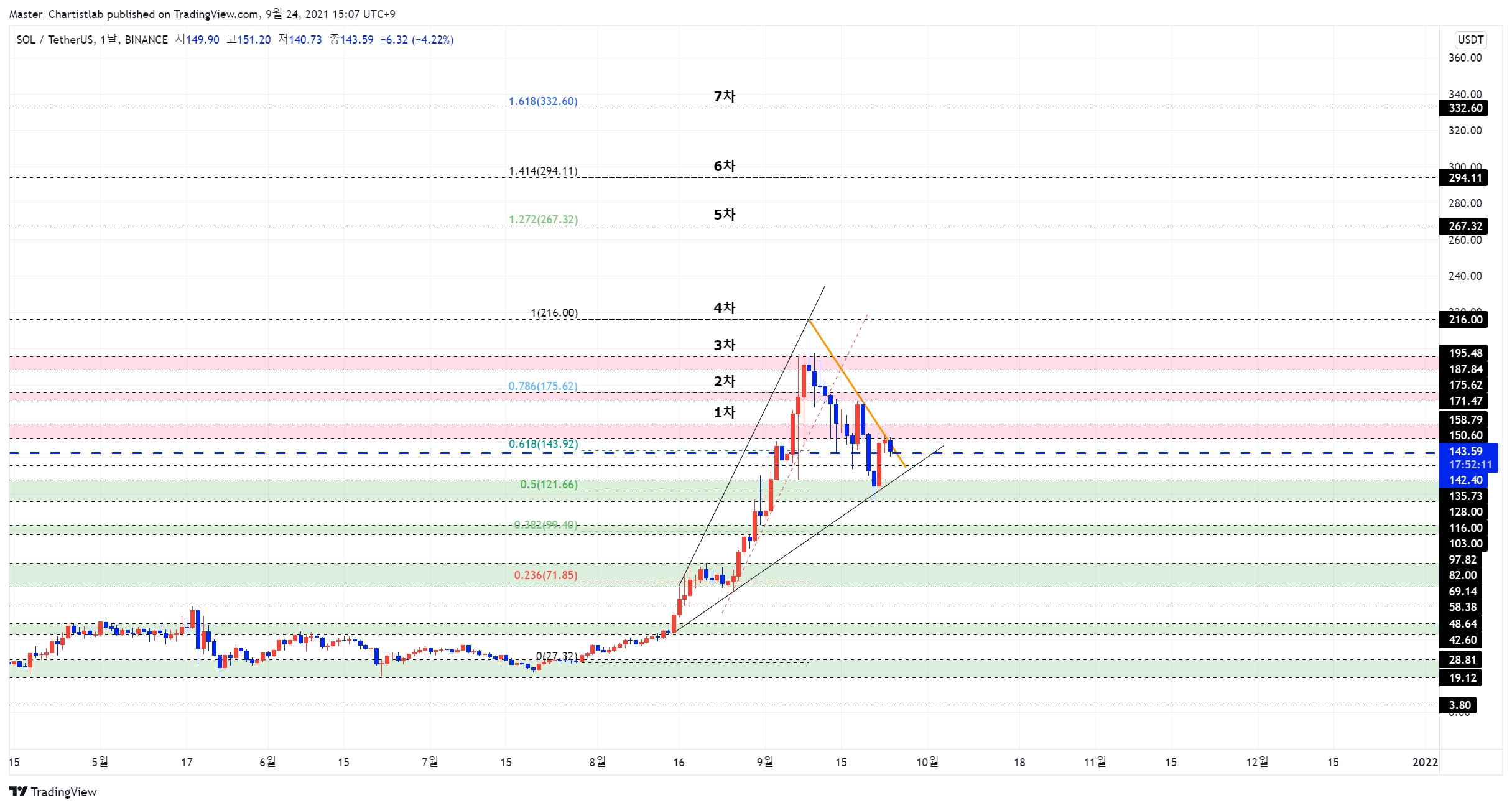Image resolution: width=1512 pixels, height=808 pixels.
Task: Click the 6차 target annotation
Action: pos(725,166)
